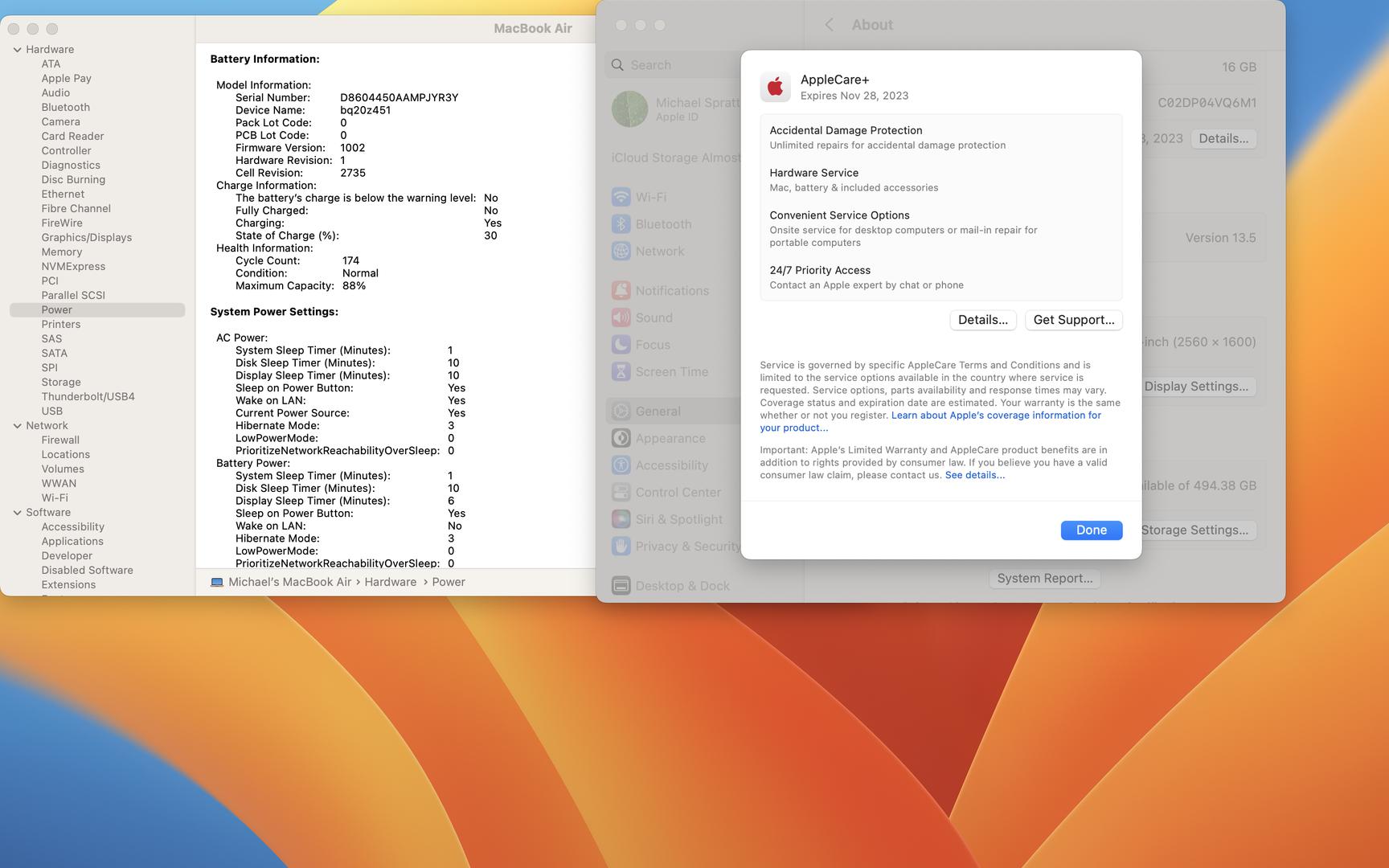Click the Mac serial number C02DP04VQ6M1
1389x868 pixels.
tap(1207, 103)
